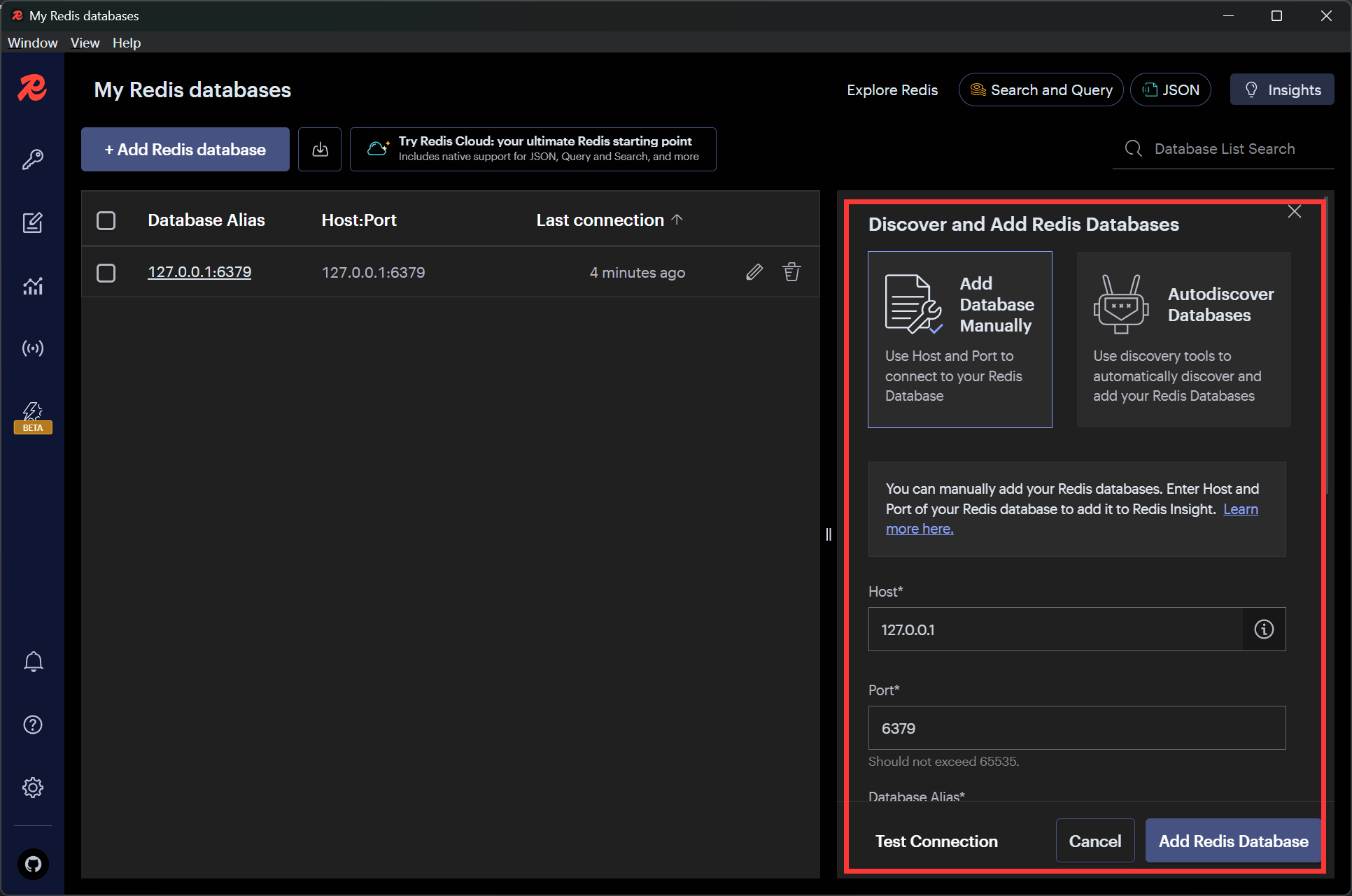The height and width of the screenshot is (896, 1352).
Task: Delete the 127.0.0.1:6379 database with trash icon
Action: tap(791, 272)
